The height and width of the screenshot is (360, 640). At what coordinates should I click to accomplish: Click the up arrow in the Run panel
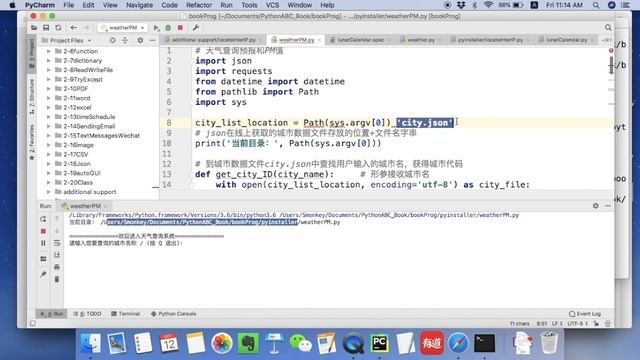tap(57, 219)
